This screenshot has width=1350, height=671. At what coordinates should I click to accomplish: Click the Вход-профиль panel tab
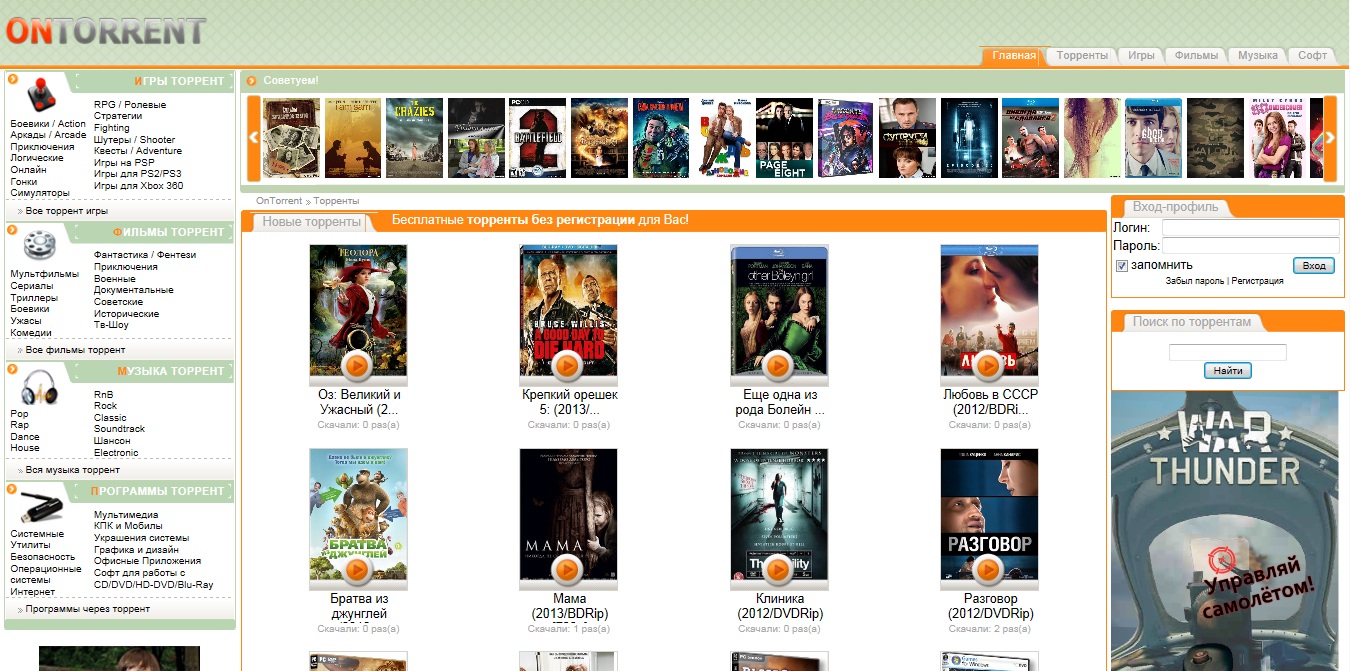1175,207
